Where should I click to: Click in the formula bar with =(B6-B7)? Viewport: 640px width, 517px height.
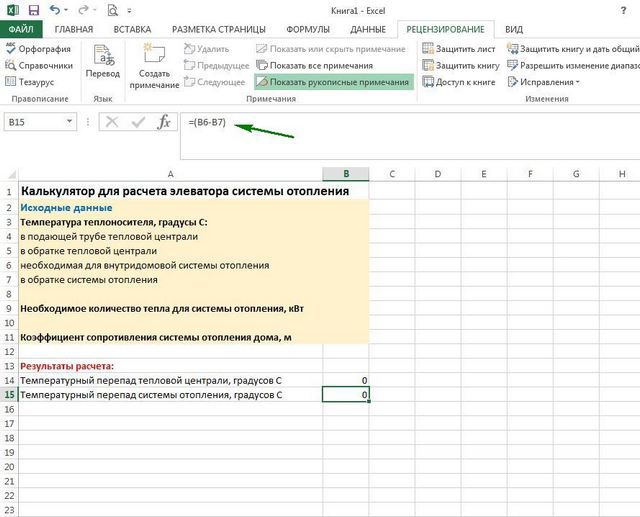coord(400,121)
